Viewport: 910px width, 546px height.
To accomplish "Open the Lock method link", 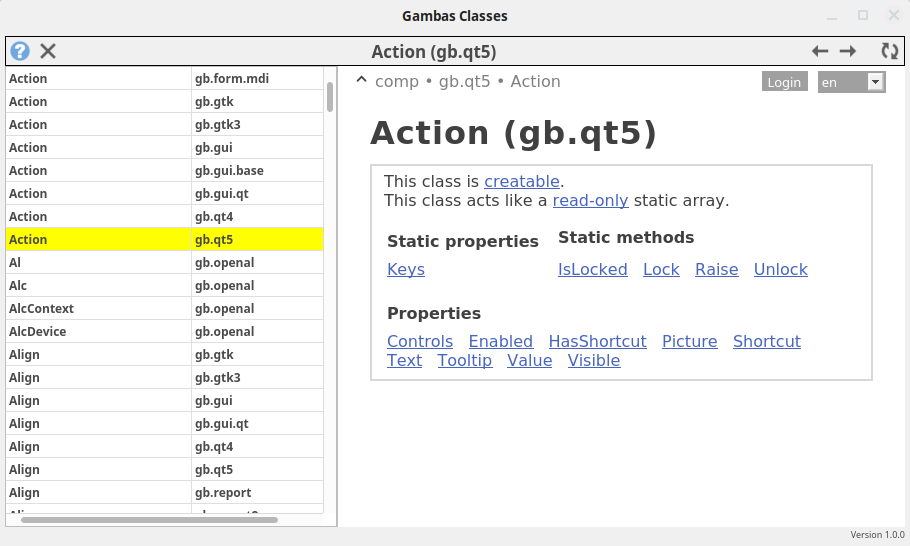I will 661,270.
